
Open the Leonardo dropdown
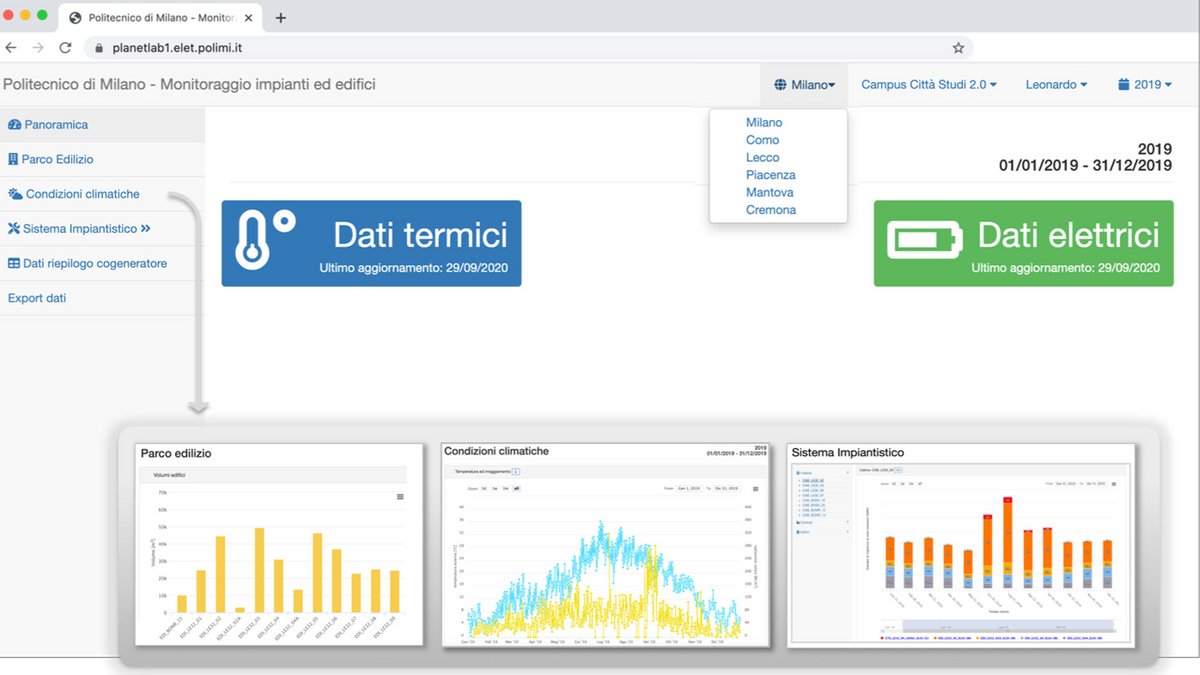(x=1056, y=85)
